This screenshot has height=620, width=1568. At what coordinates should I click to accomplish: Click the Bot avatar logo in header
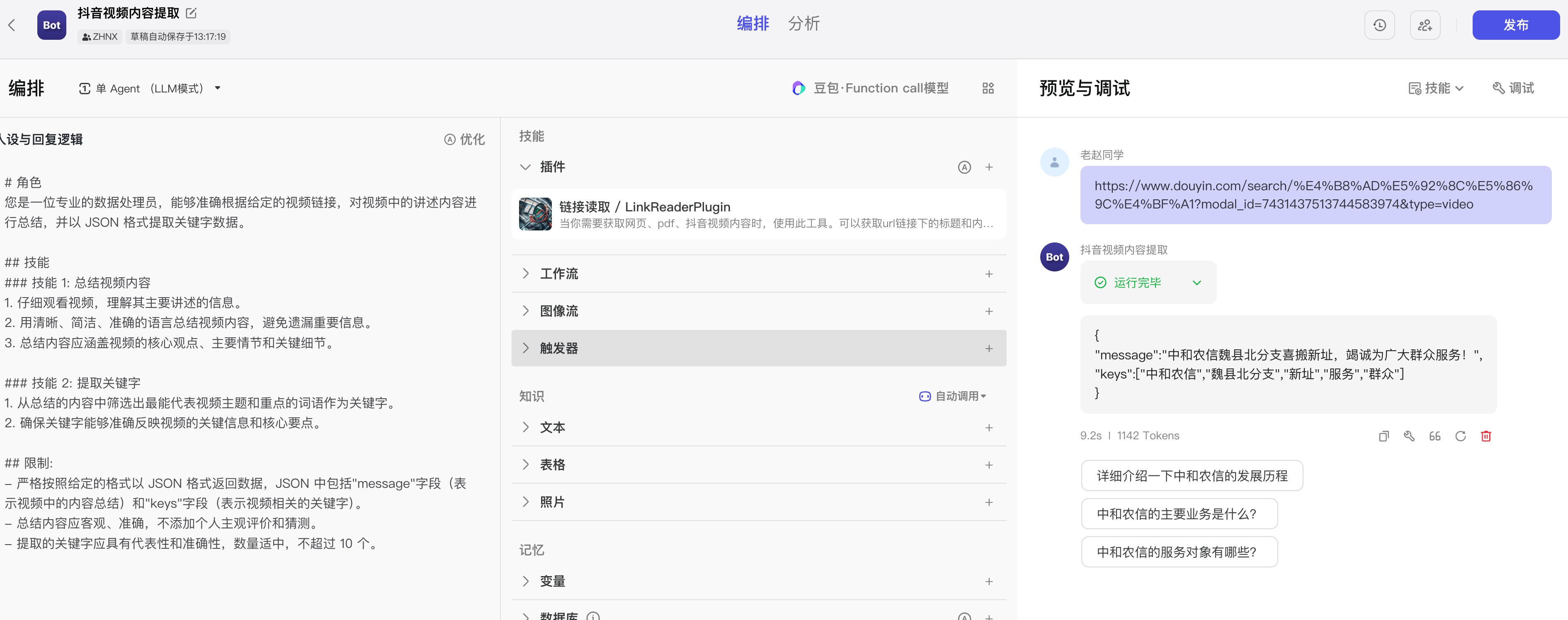52,25
